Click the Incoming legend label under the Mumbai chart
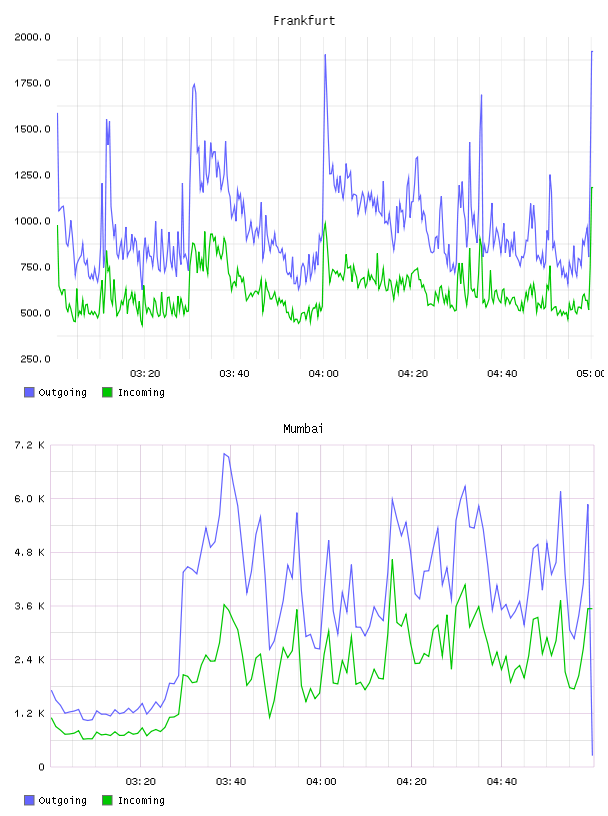Viewport: 608px width, 816px height. point(141,801)
